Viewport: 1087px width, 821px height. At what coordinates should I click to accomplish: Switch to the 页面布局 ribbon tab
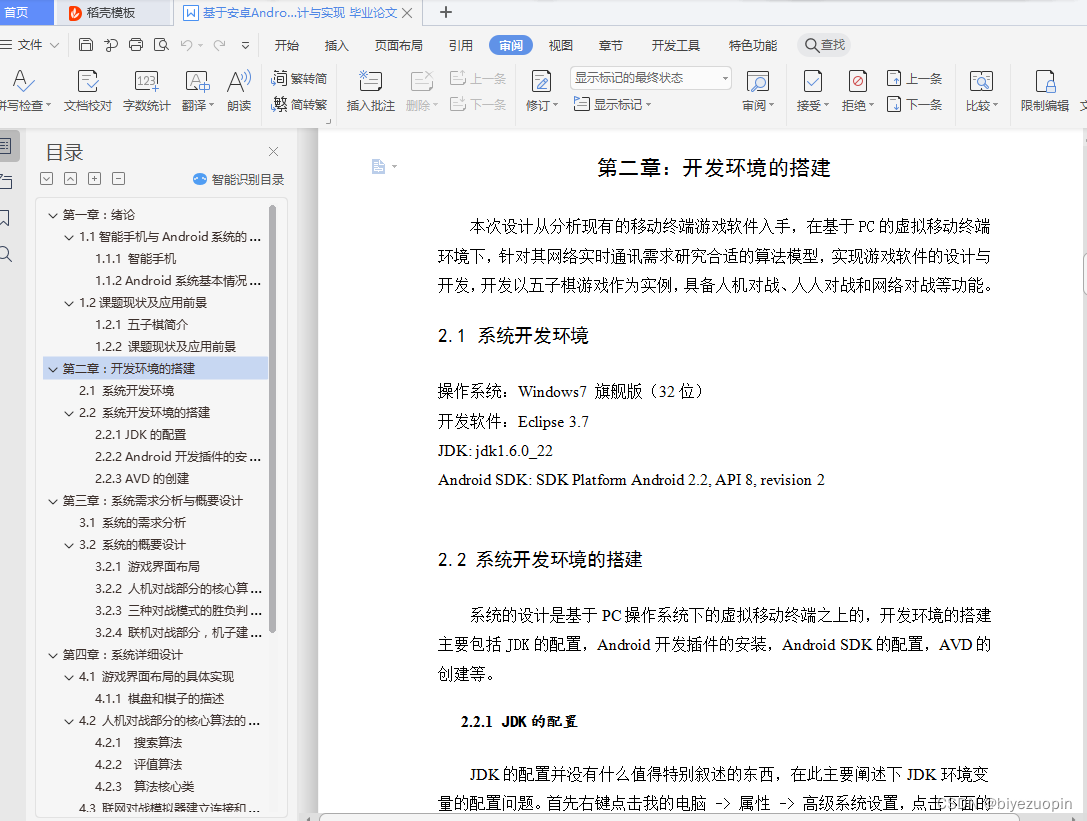399,45
